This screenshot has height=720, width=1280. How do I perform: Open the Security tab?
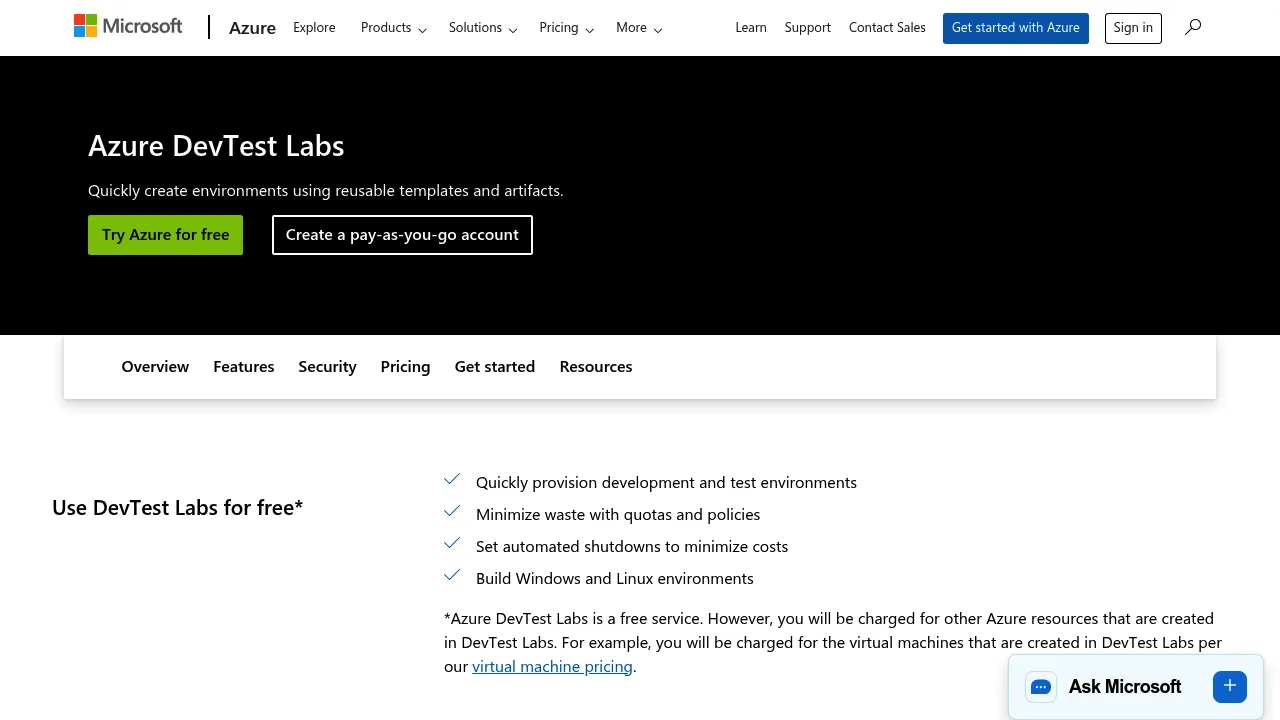coord(327,367)
